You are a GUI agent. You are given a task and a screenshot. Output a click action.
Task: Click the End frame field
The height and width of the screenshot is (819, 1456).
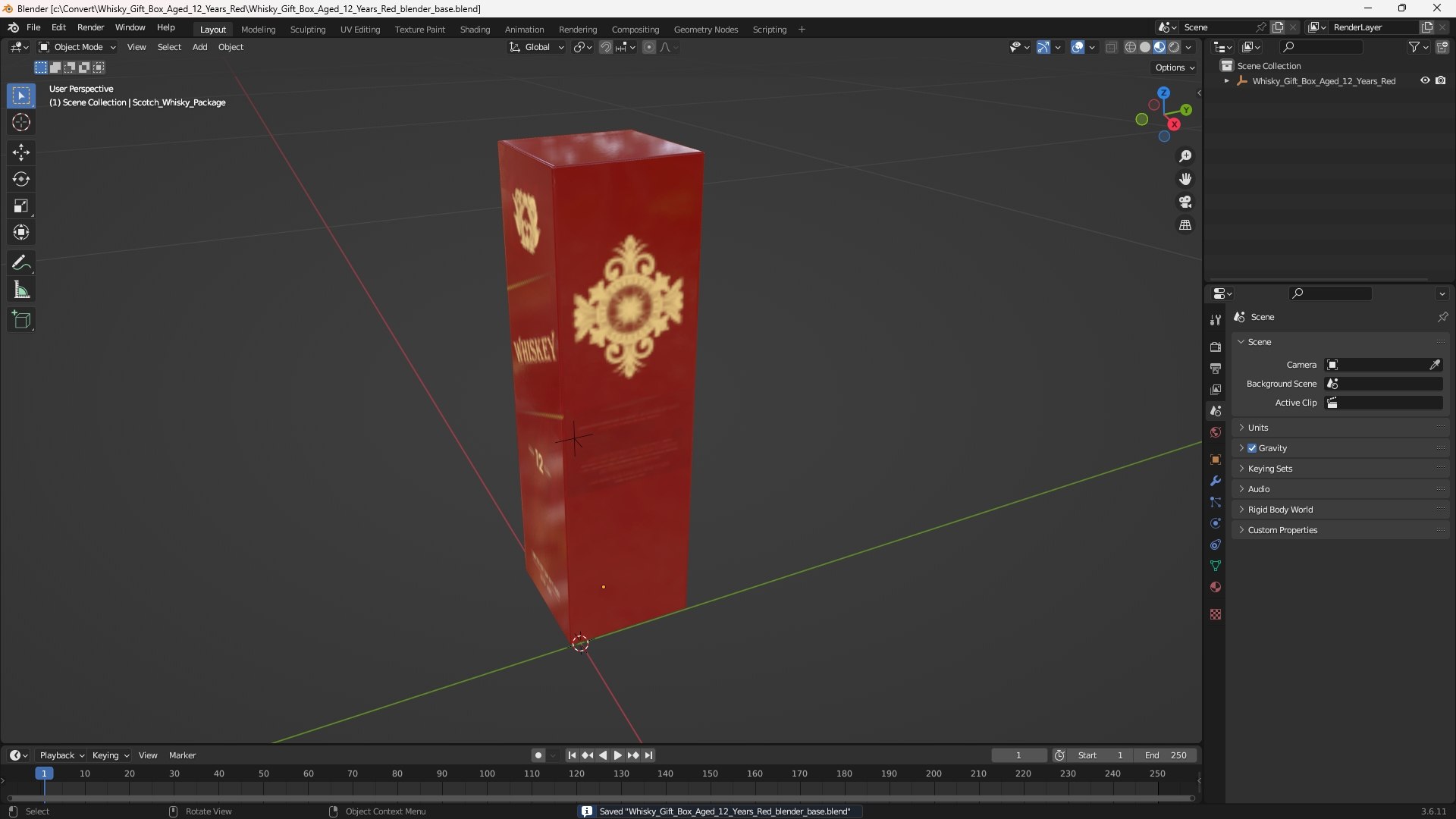1166,755
